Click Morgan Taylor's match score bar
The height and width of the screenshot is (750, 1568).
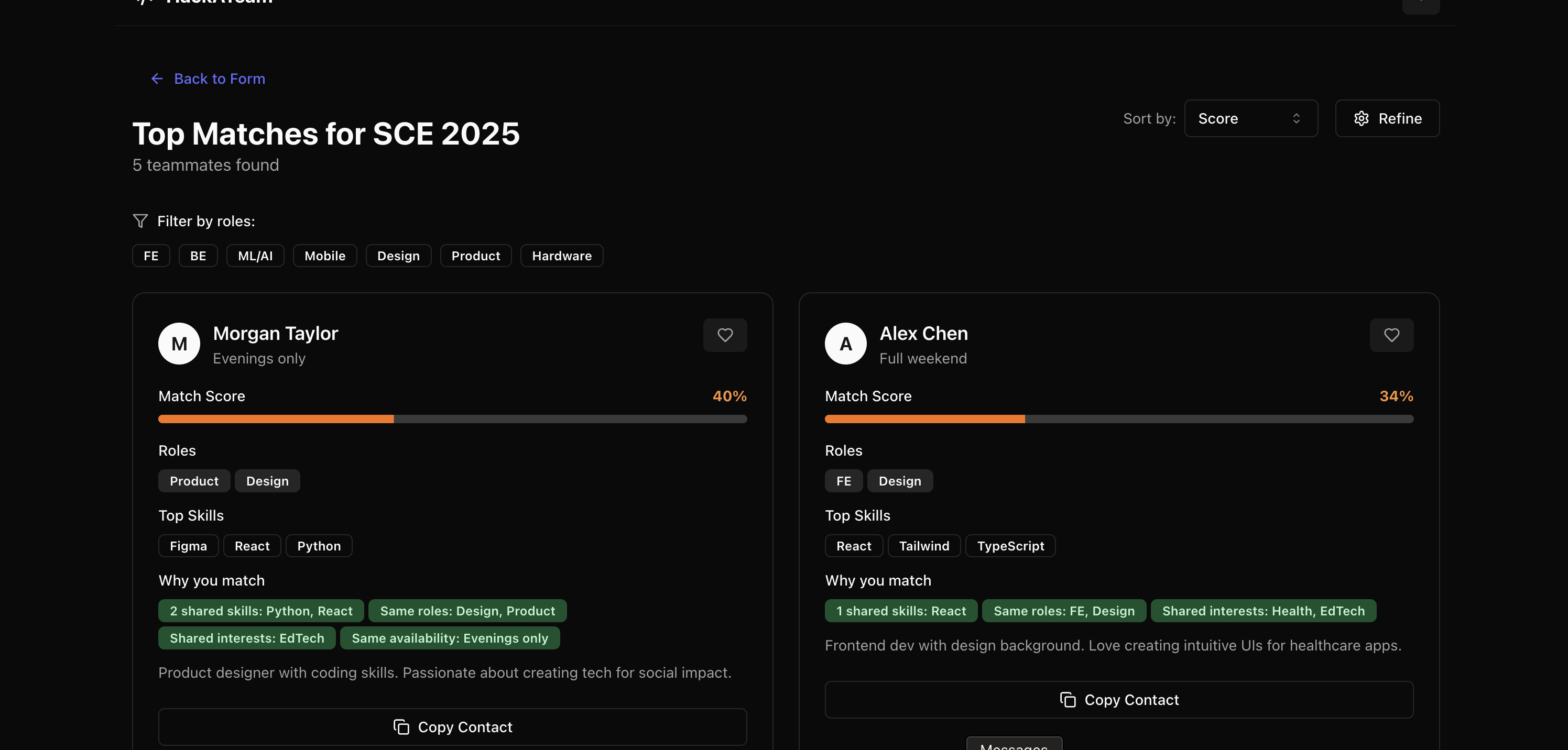coord(452,419)
